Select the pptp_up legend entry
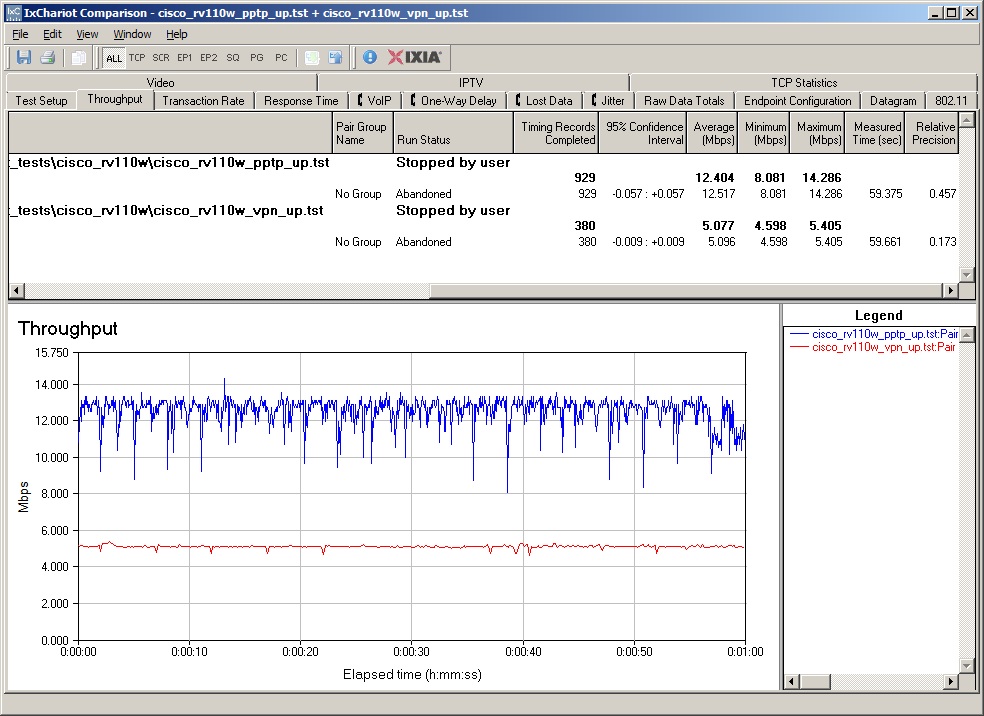The width and height of the screenshot is (984, 716). click(x=873, y=334)
